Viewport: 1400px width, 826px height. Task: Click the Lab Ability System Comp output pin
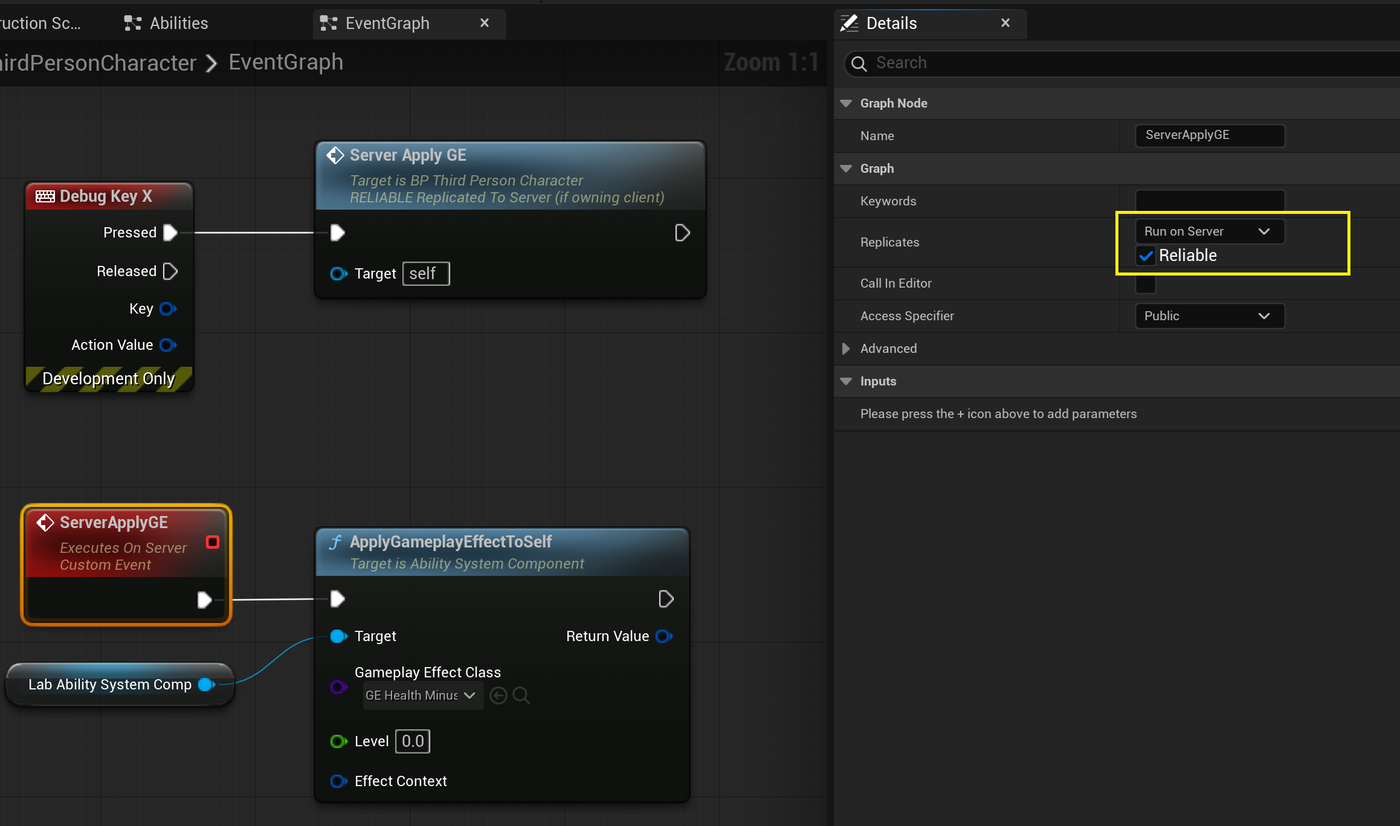[206, 684]
